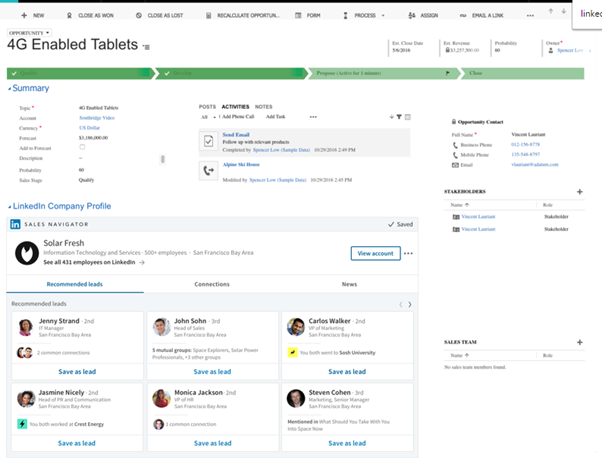Viewport: 602px width, 458px height.
Task: Open the US Dollar currency link
Action: point(89,128)
